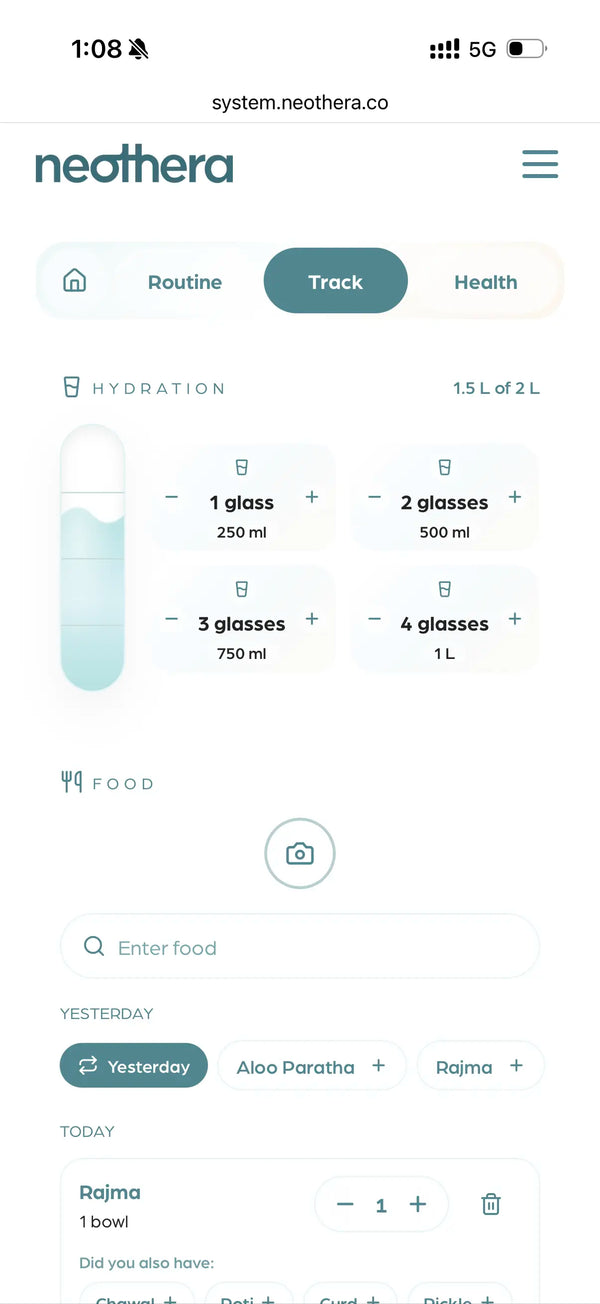The width and height of the screenshot is (600, 1304).
Task: Open the hamburger menu
Action: [540, 164]
